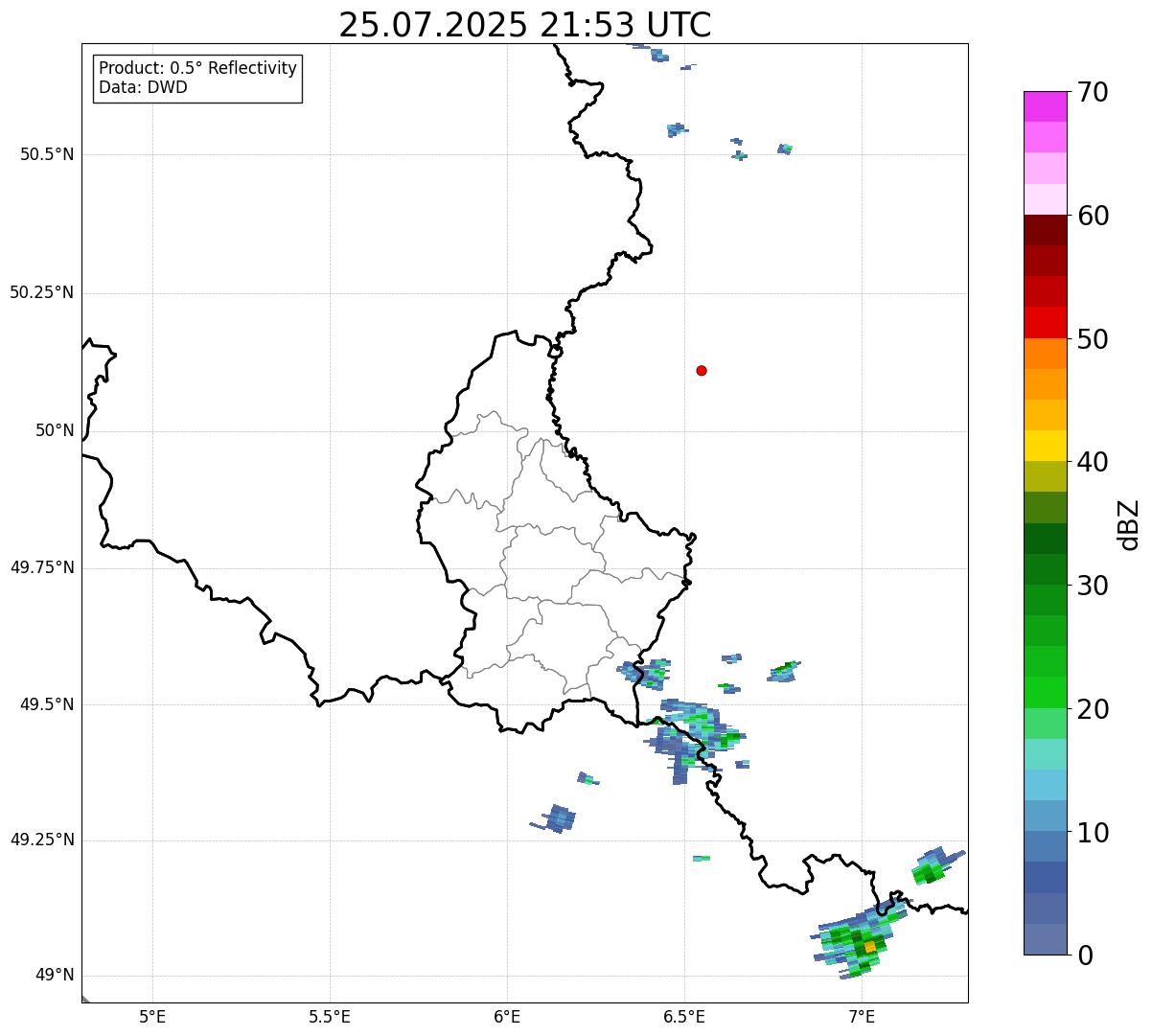Click the colorbar tick label 10
Image resolution: width=1152 pixels, height=1036 pixels.
coord(1093,833)
